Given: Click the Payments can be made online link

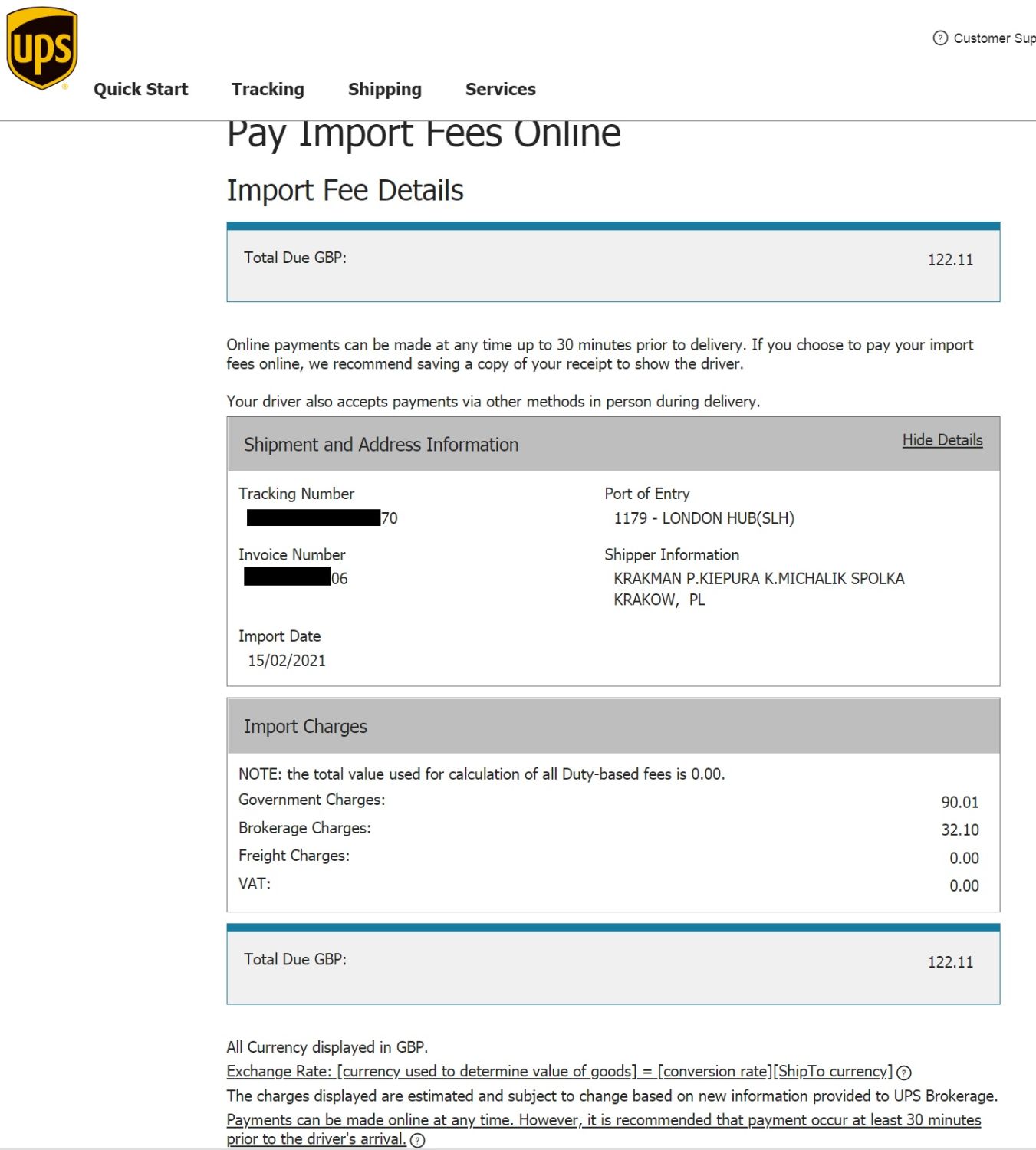Looking at the screenshot, I should click(603, 1120).
